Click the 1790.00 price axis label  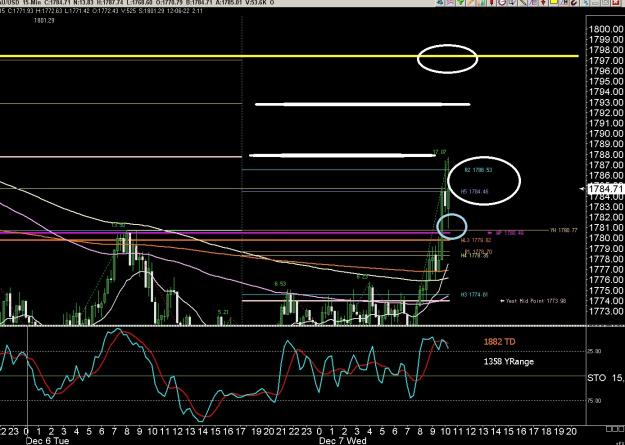point(606,134)
